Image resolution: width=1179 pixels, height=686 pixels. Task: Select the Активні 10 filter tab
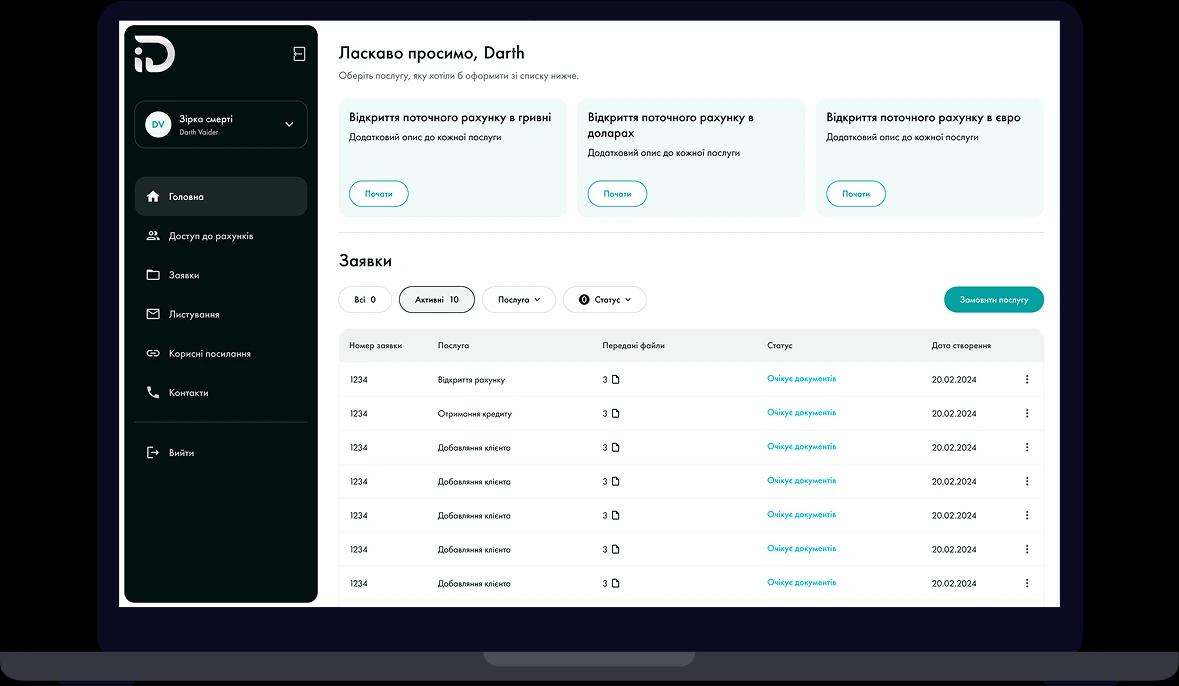[436, 299]
